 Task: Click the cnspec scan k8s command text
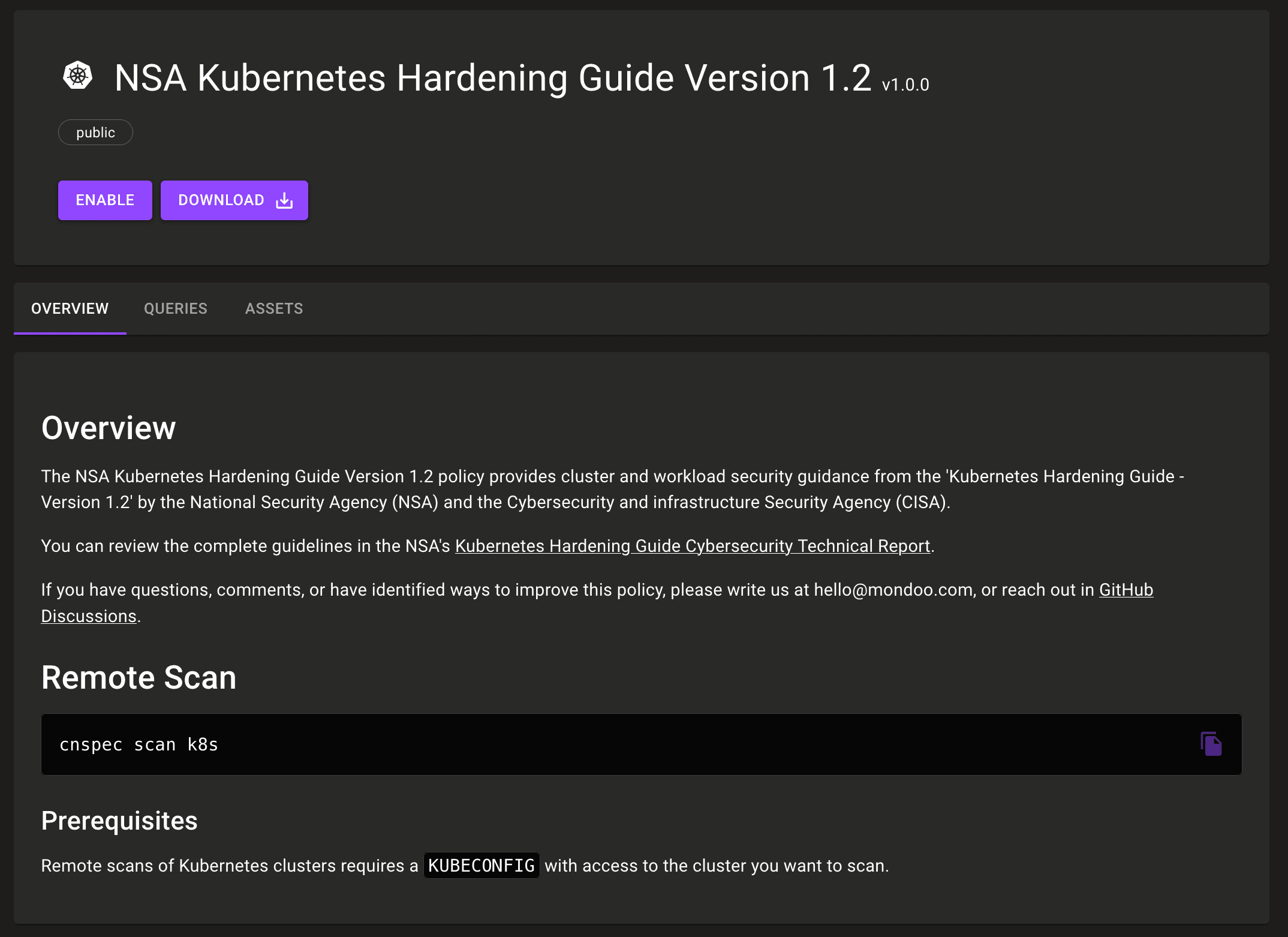coord(139,744)
